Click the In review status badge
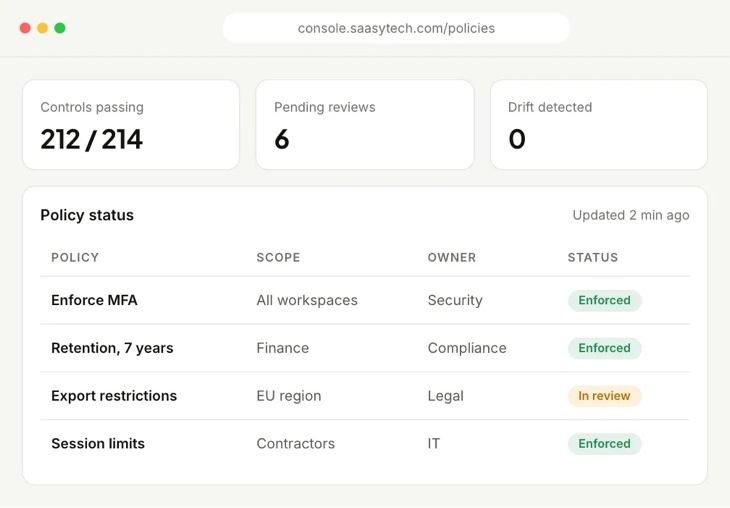Screen dimensions: 730x508 pyautogui.click(x=604, y=396)
